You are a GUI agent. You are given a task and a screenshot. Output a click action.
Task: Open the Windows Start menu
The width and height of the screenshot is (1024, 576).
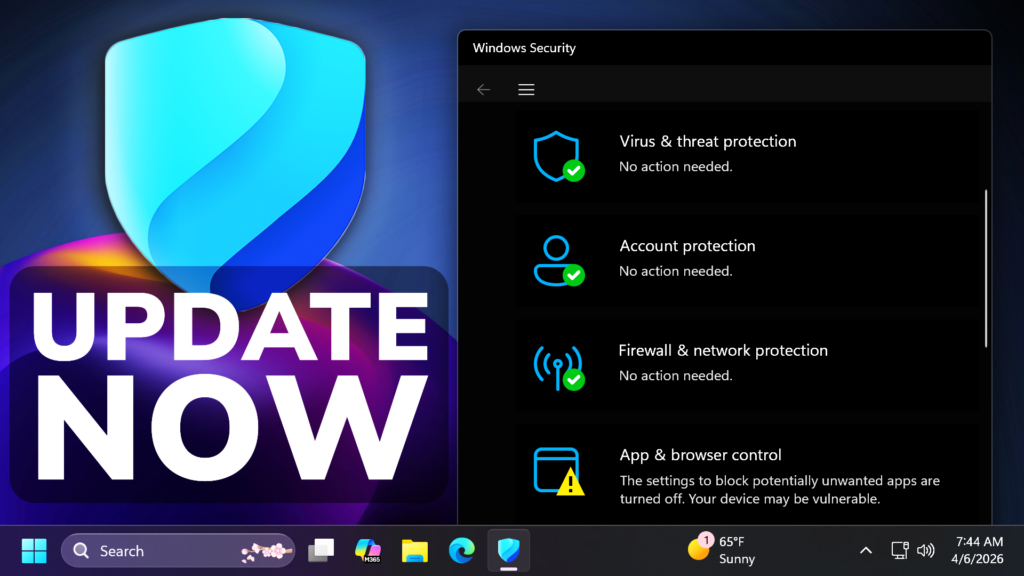(34, 551)
